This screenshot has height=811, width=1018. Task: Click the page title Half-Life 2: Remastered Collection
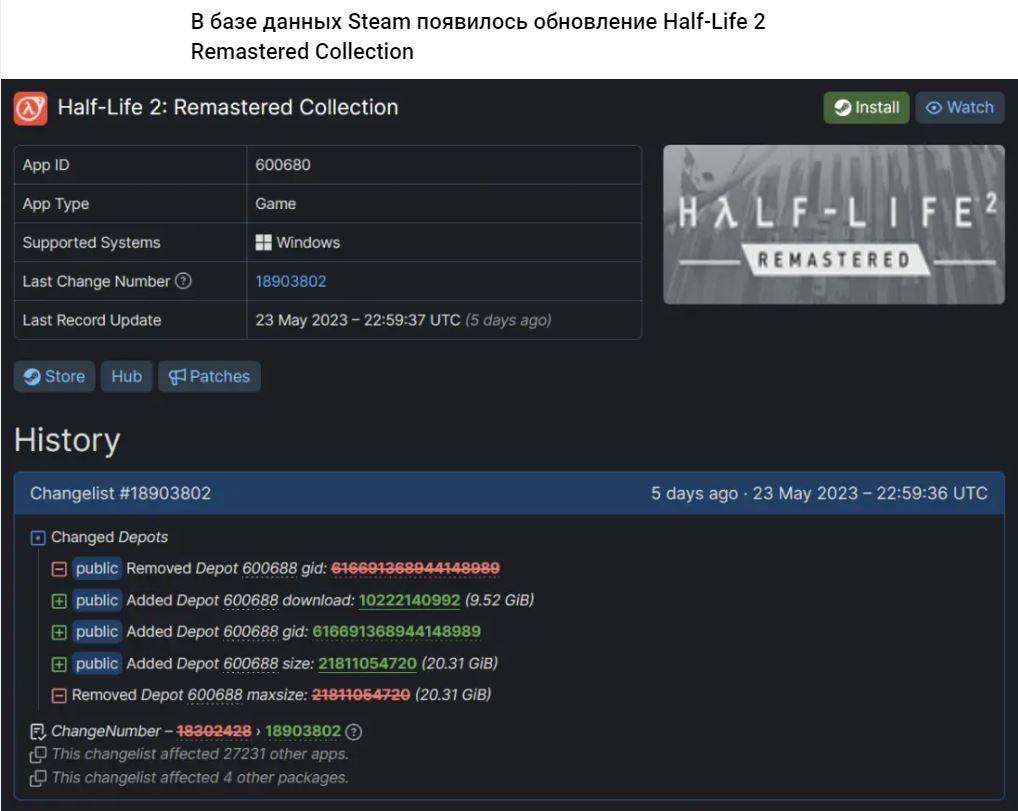(228, 107)
